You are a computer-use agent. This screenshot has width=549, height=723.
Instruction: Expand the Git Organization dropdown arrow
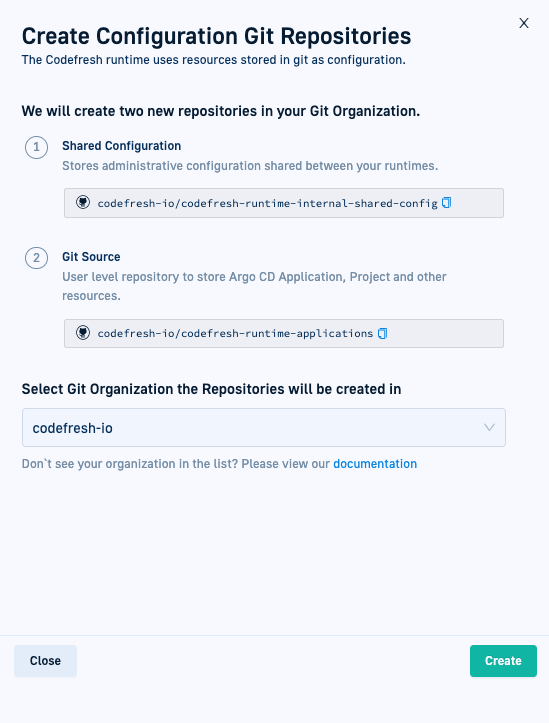click(x=489, y=427)
